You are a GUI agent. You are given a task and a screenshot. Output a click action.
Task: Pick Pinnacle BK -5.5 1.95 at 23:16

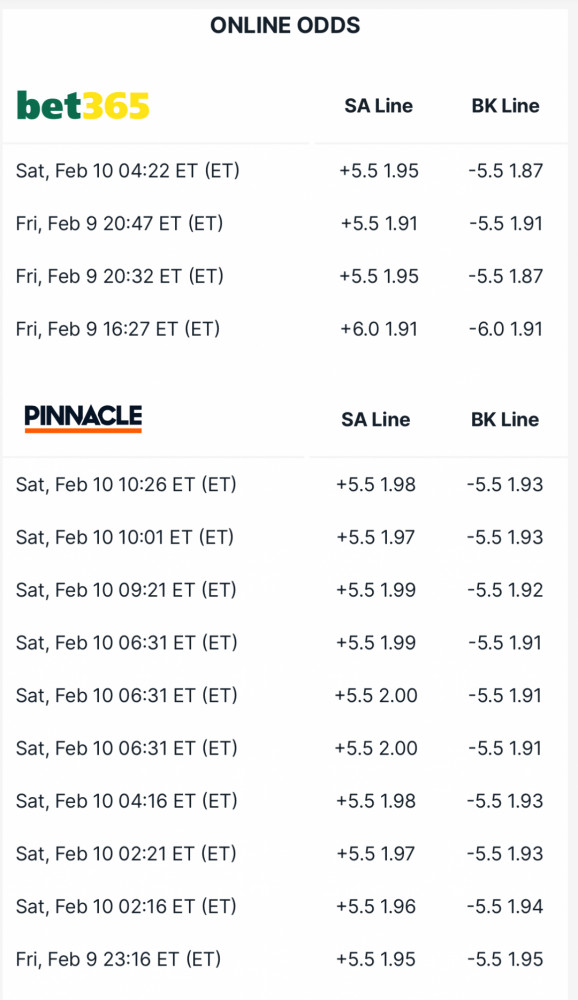click(505, 959)
